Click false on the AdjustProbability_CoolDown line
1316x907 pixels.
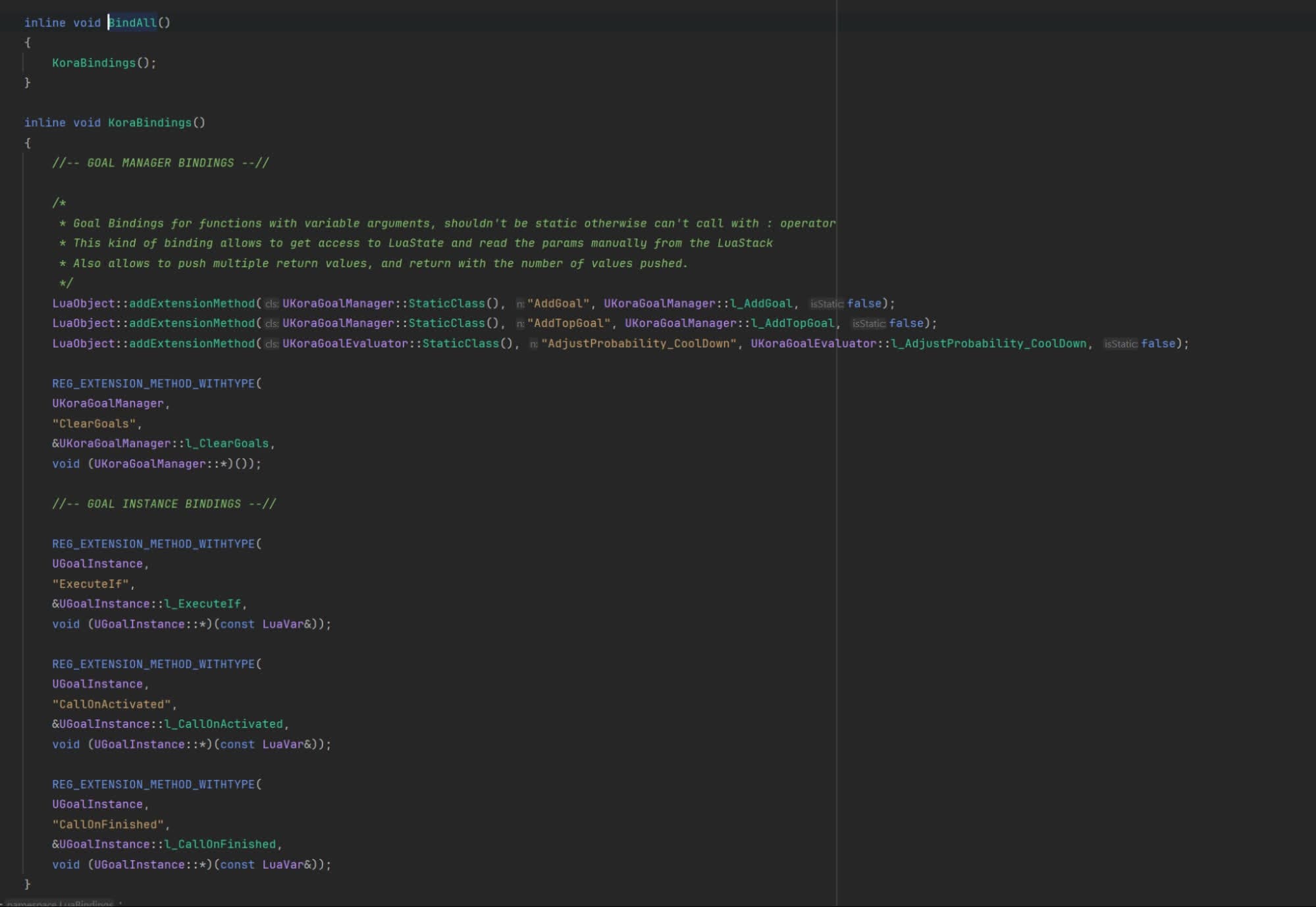[1158, 344]
